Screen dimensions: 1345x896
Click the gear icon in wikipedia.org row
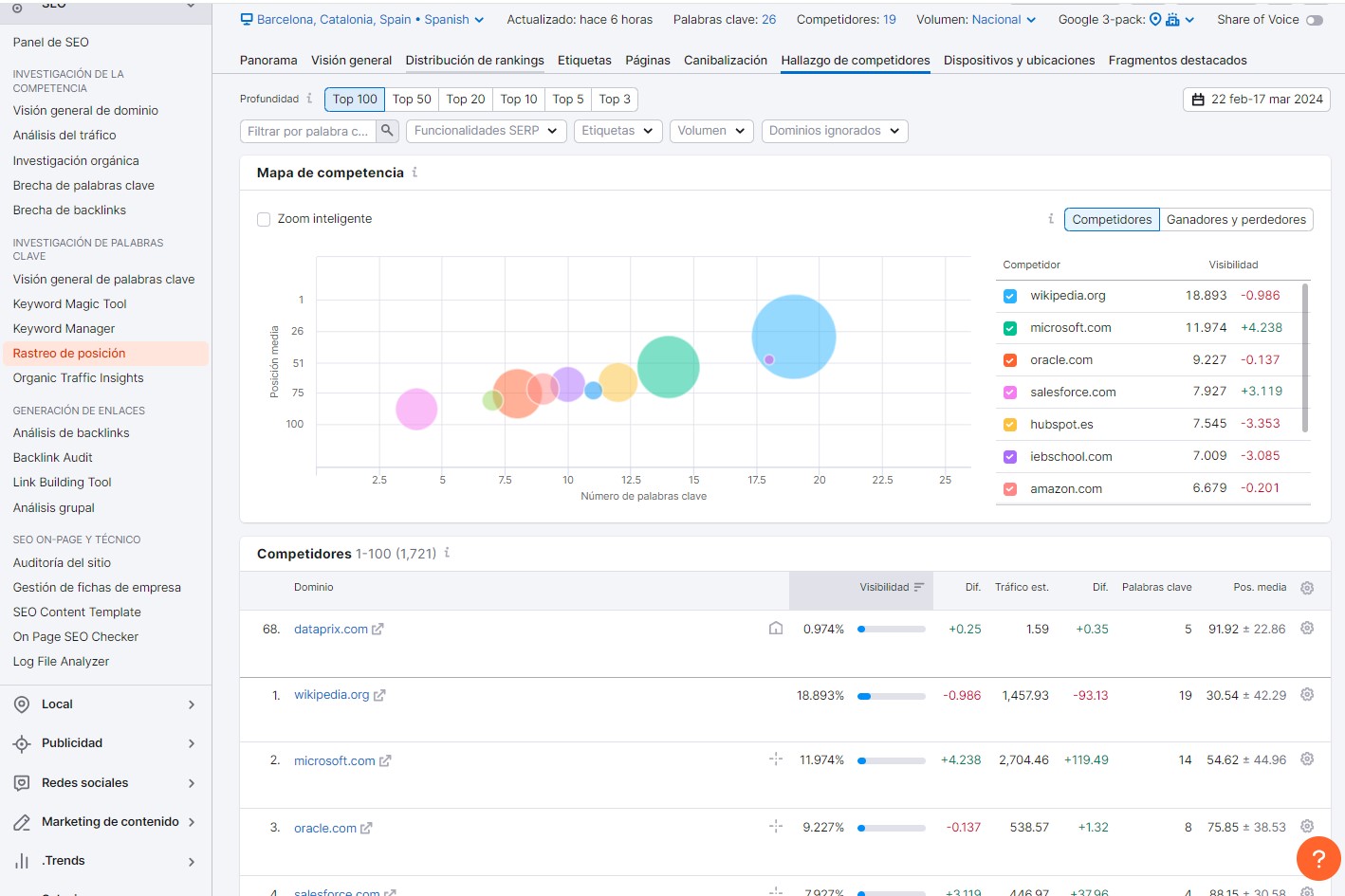tap(1306, 695)
